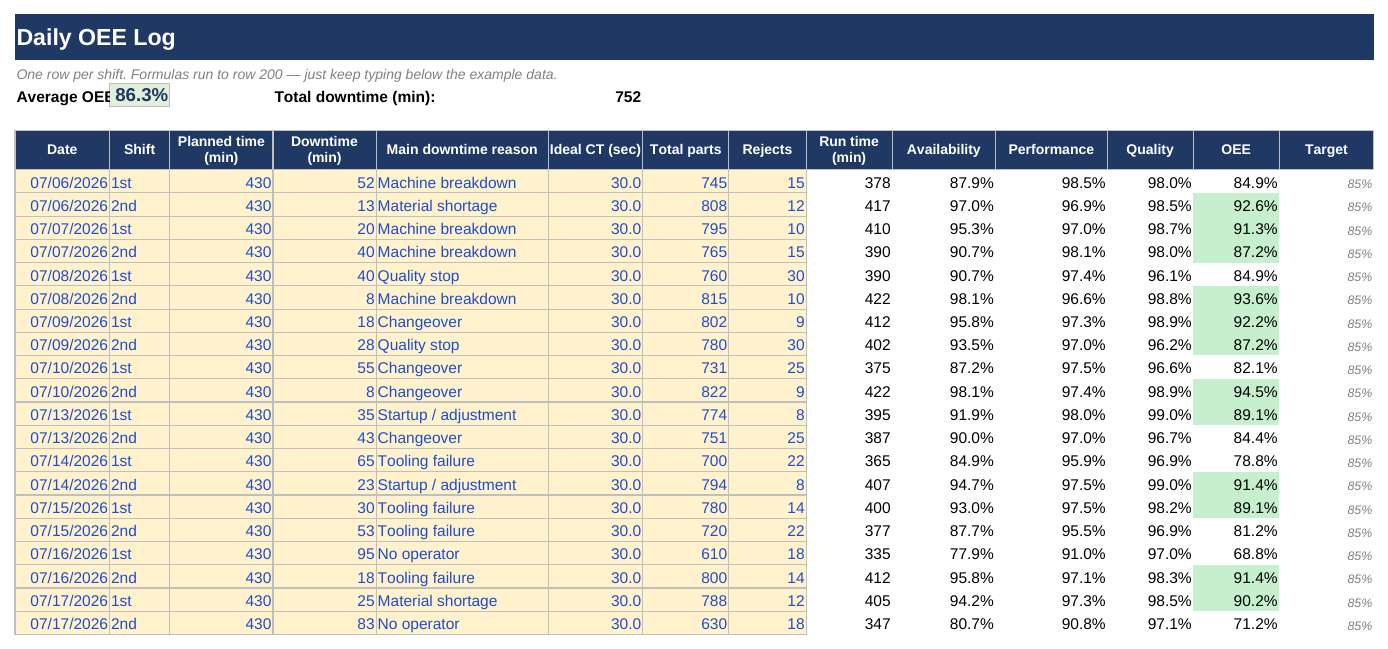The height and width of the screenshot is (649, 1388).
Task: Select total parts cell 630
Action: click(x=685, y=624)
